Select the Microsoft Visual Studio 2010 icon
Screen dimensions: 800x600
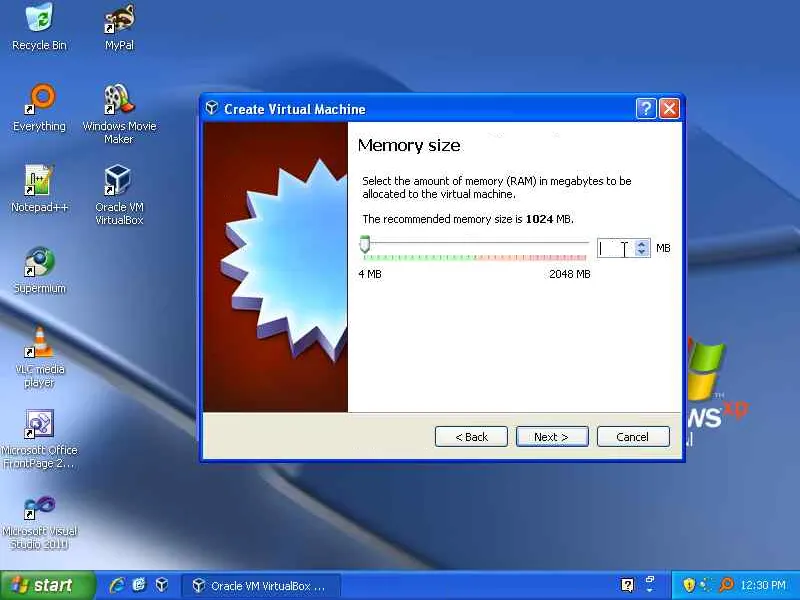[39, 521]
